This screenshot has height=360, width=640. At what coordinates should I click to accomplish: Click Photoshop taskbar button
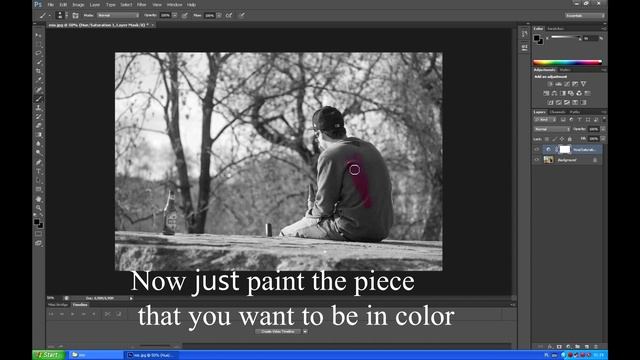(x=151, y=355)
